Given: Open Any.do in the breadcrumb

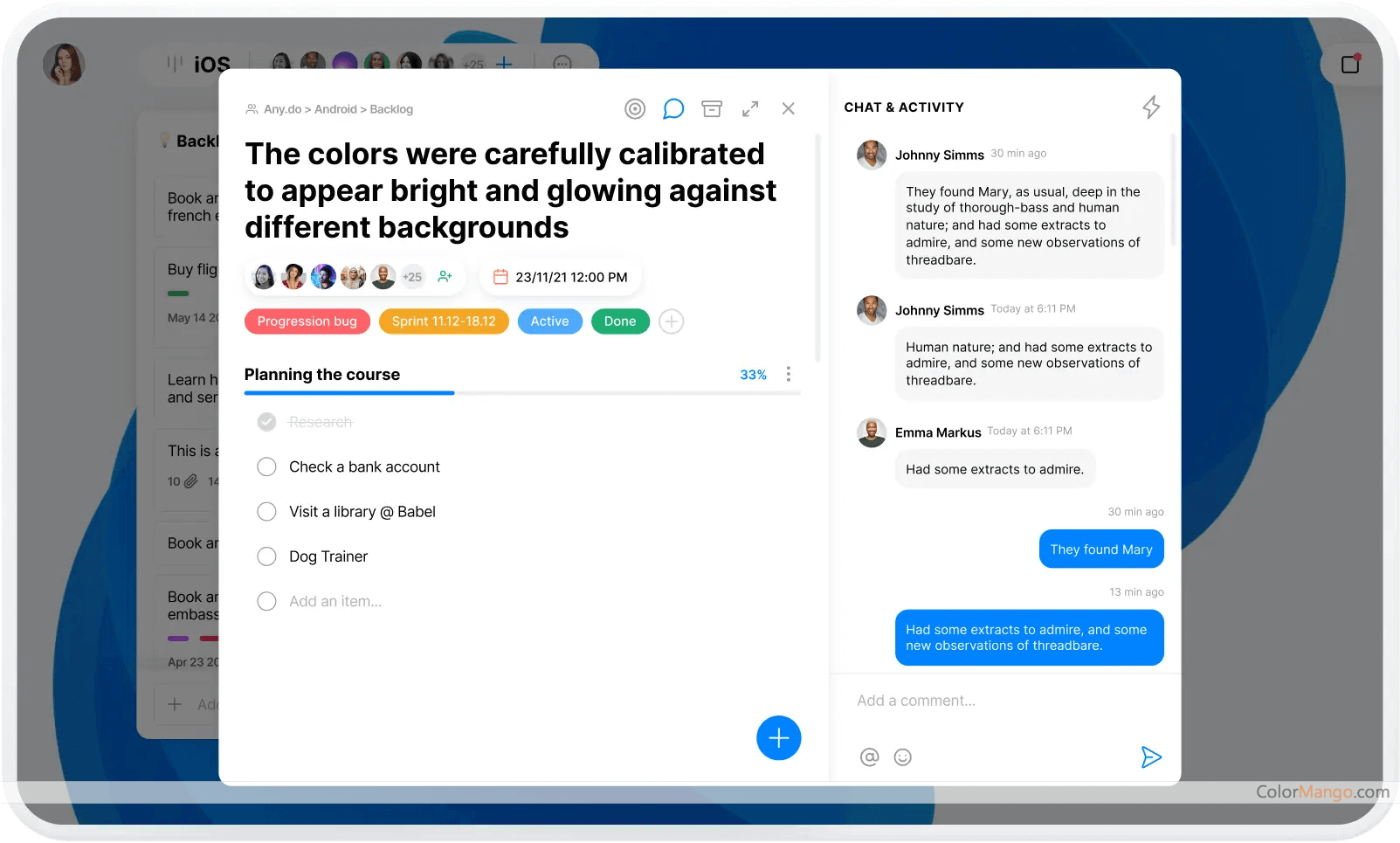Looking at the screenshot, I should pos(282,109).
